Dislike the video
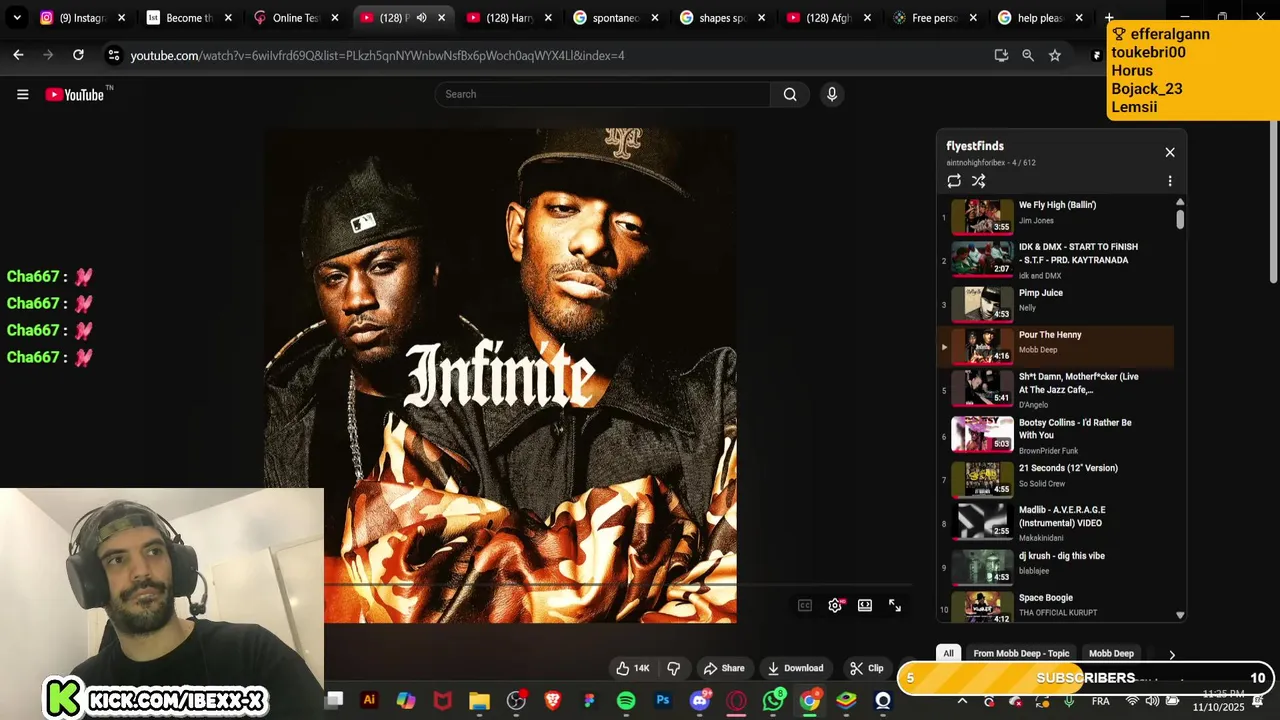 (674, 668)
